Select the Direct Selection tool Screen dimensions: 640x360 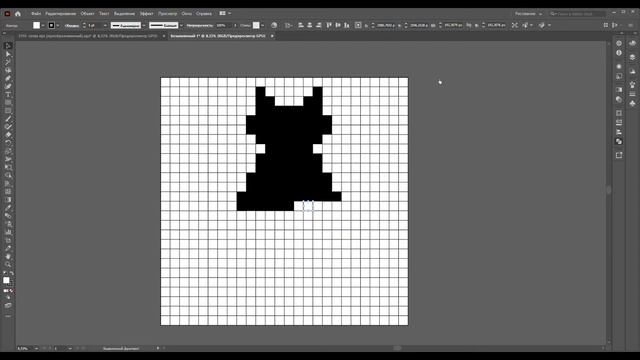(x=8, y=54)
